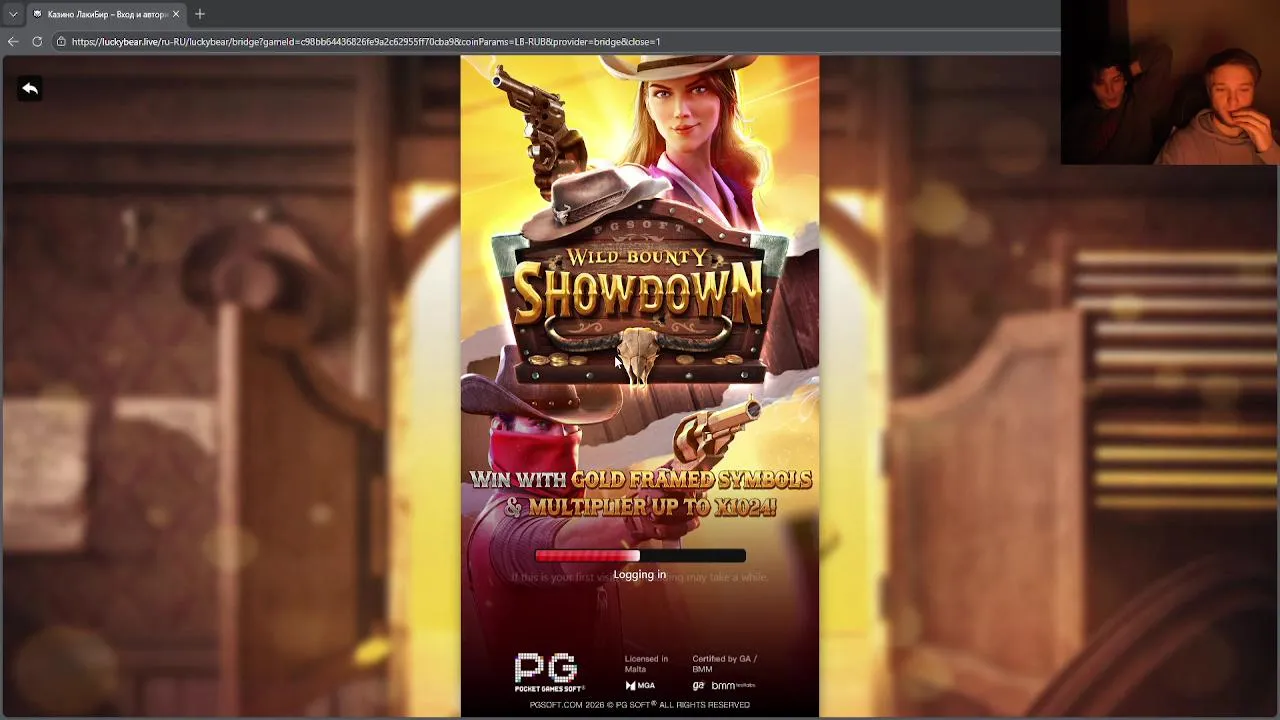View site information lock icon
The width and height of the screenshot is (1280, 720).
click(61, 42)
